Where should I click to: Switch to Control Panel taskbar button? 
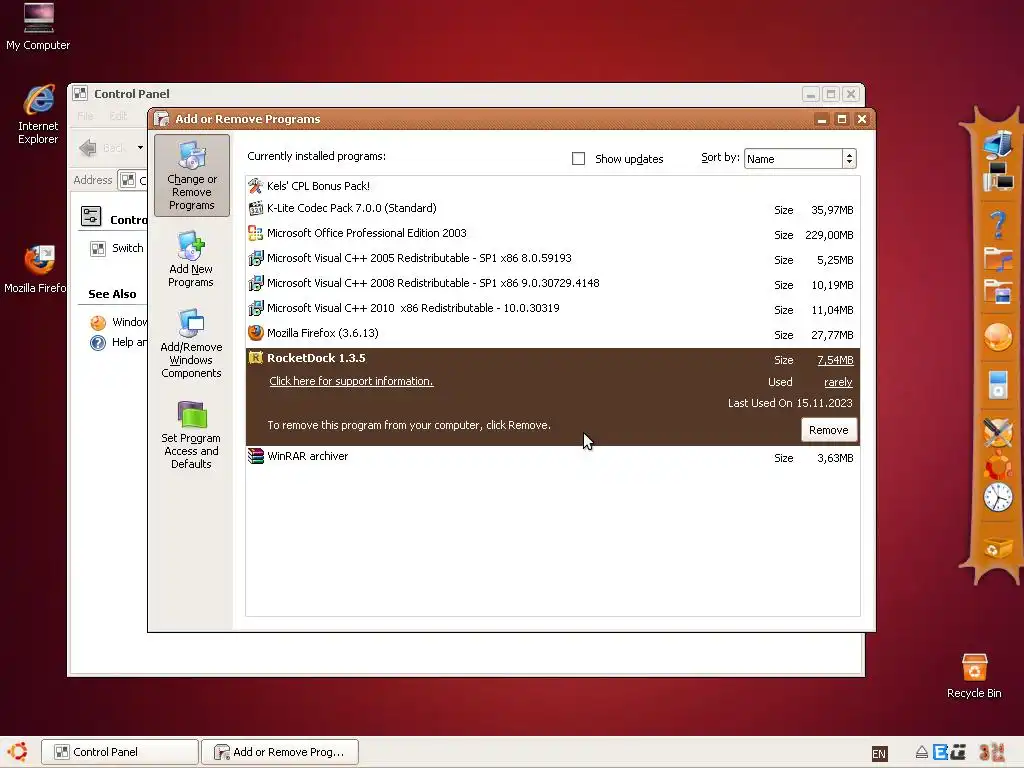[x=120, y=752]
